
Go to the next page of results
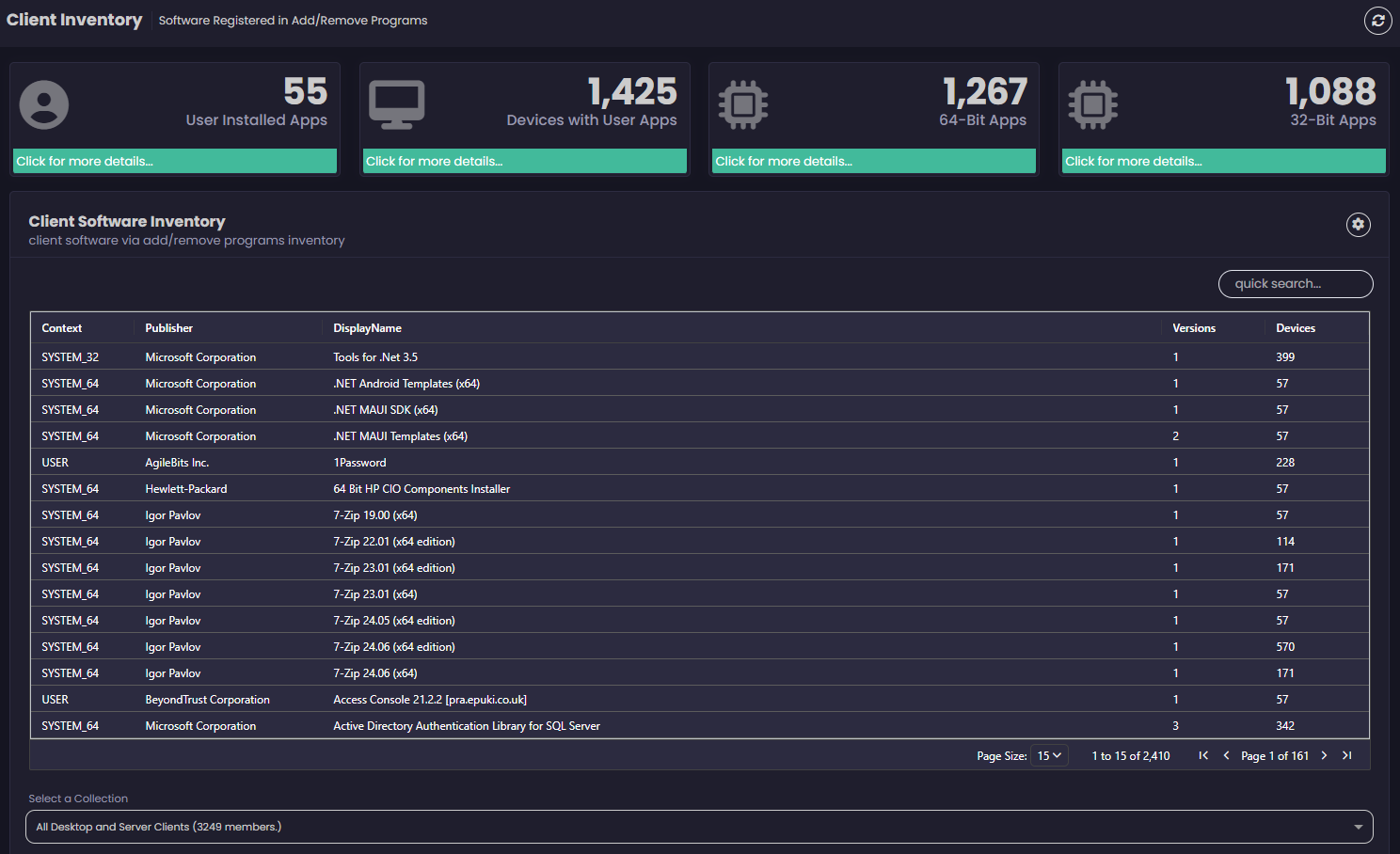tap(1324, 755)
